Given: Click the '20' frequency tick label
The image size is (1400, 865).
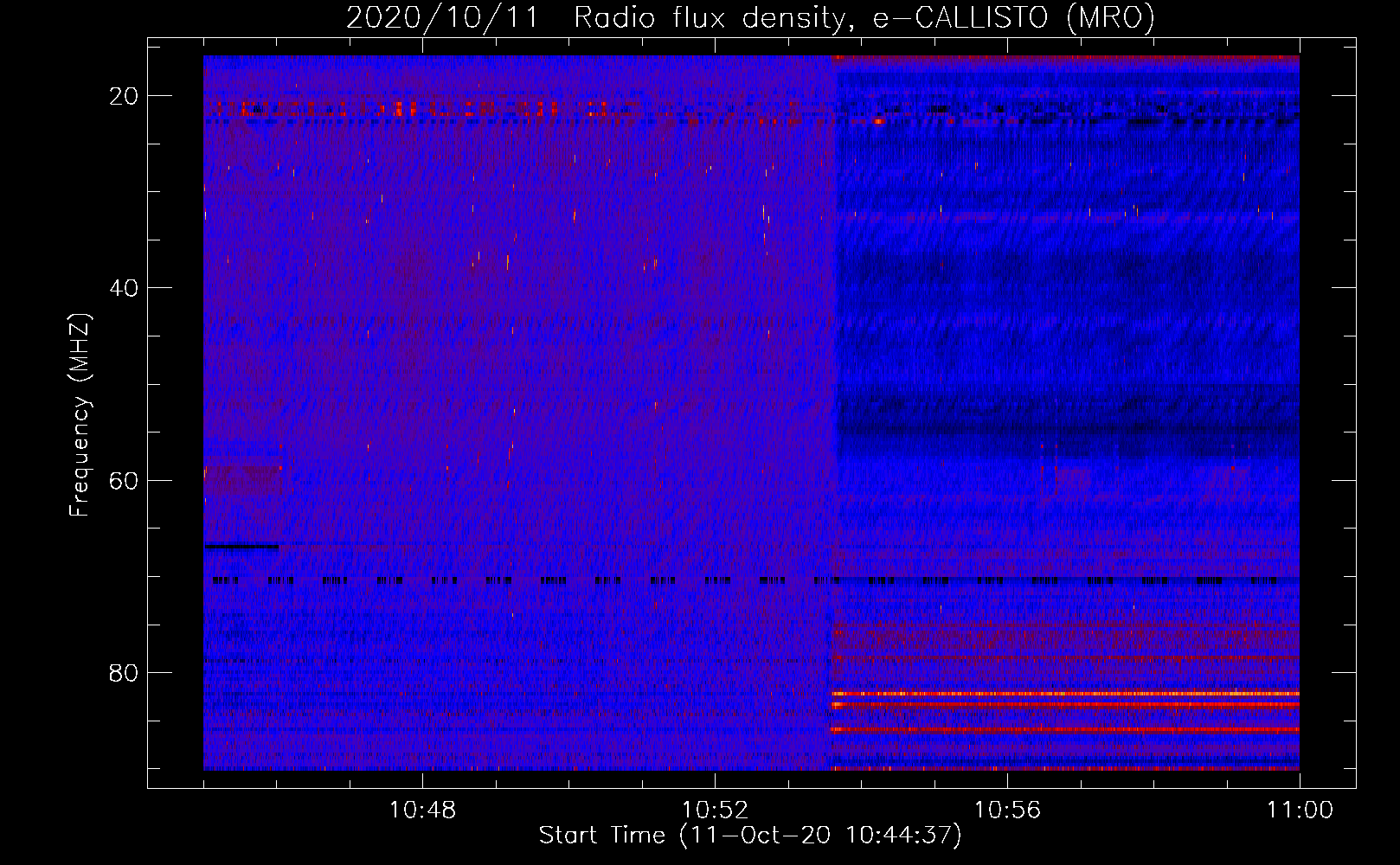Looking at the screenshot, I should click(x=125, y=96).
